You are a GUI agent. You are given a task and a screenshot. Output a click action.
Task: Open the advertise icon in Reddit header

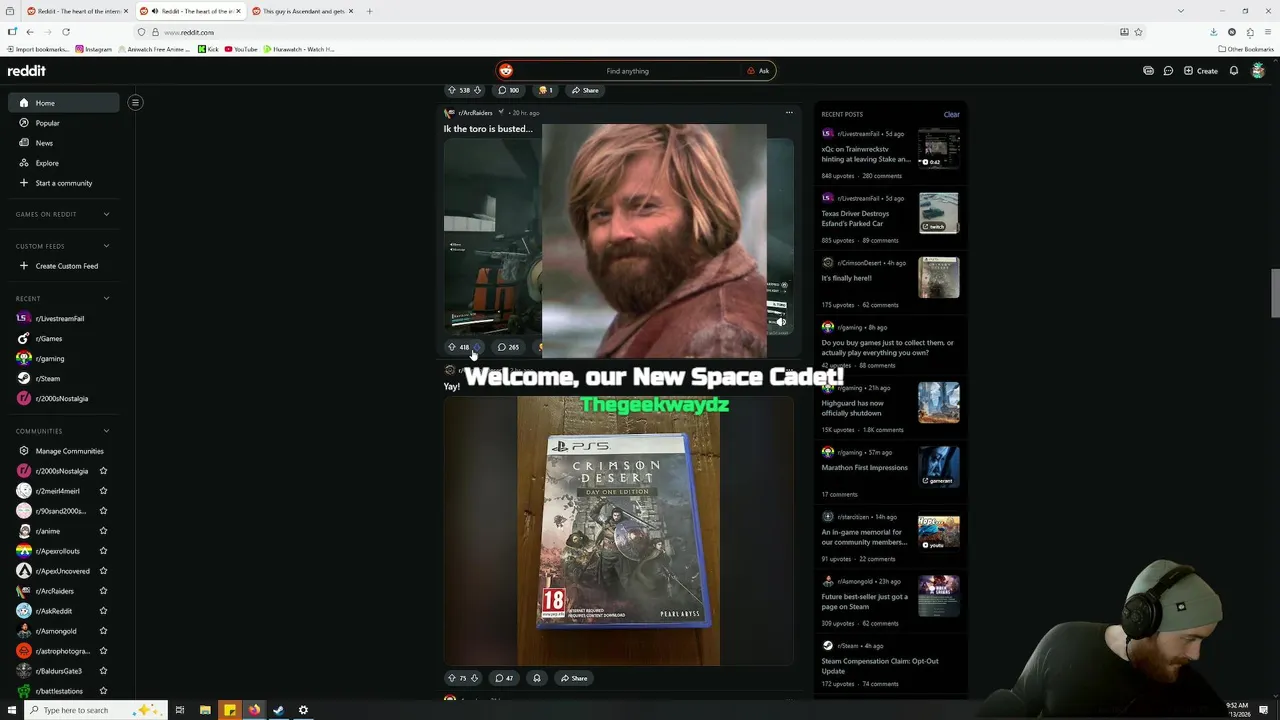(x=1148, y=71)
